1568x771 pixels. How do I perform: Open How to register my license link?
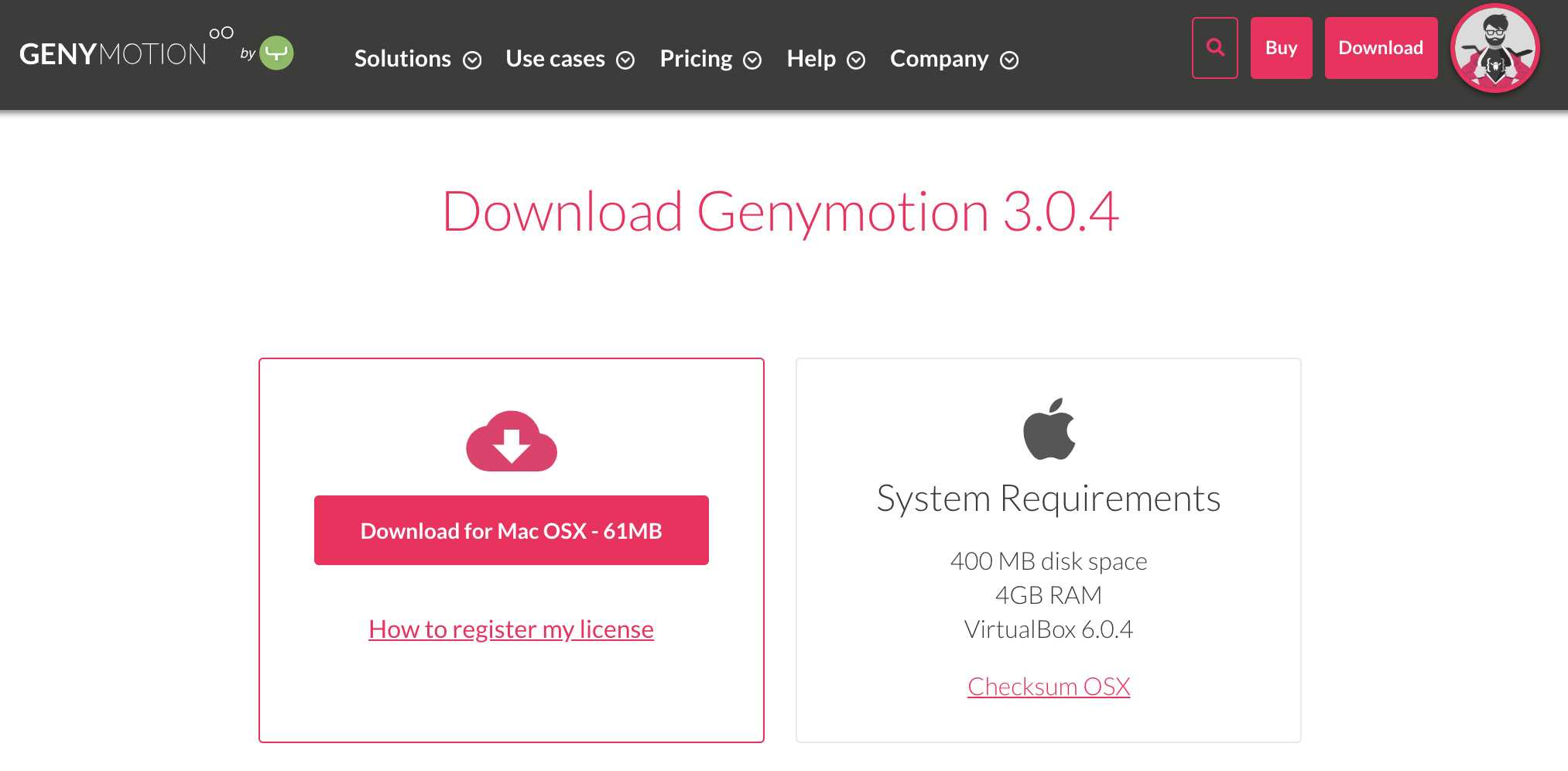(511, 629)
